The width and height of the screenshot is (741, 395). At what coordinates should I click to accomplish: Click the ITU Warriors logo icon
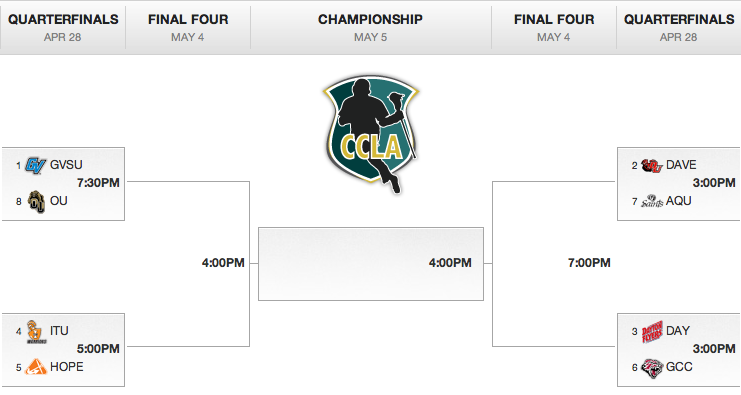tap(36, 332)
